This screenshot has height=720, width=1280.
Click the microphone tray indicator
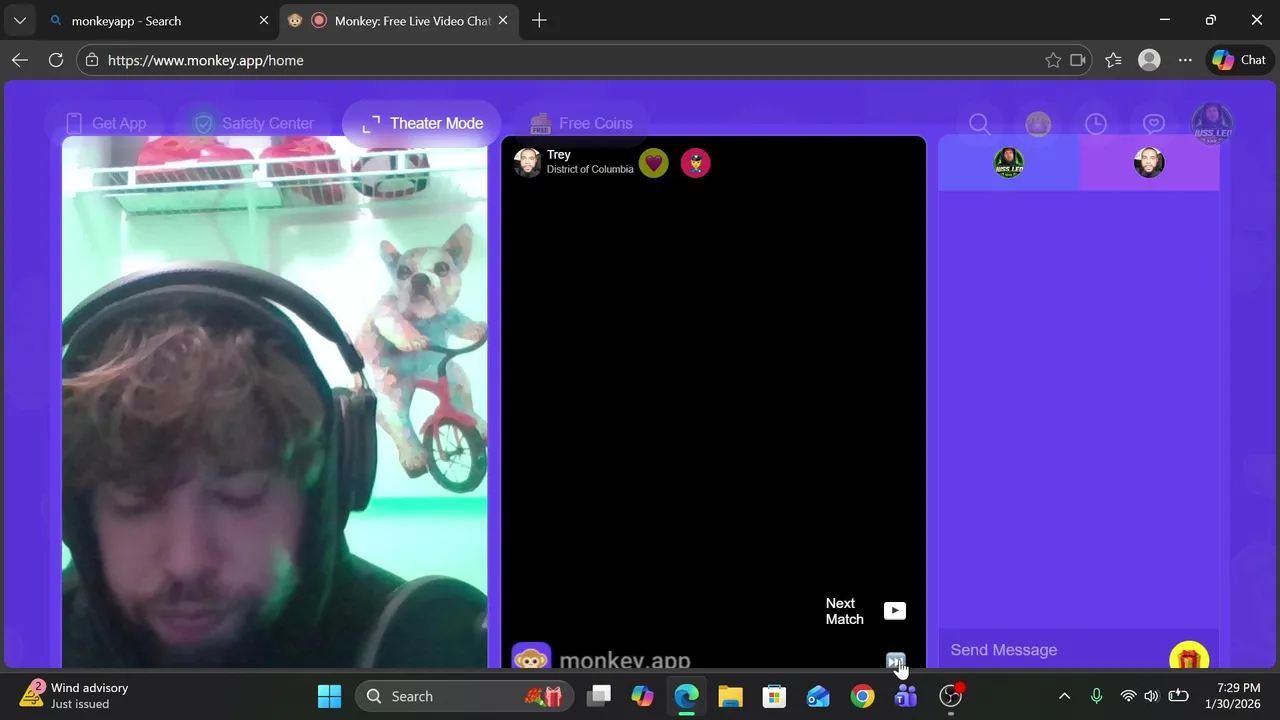pyautogui.click(x=1096, y=696)
